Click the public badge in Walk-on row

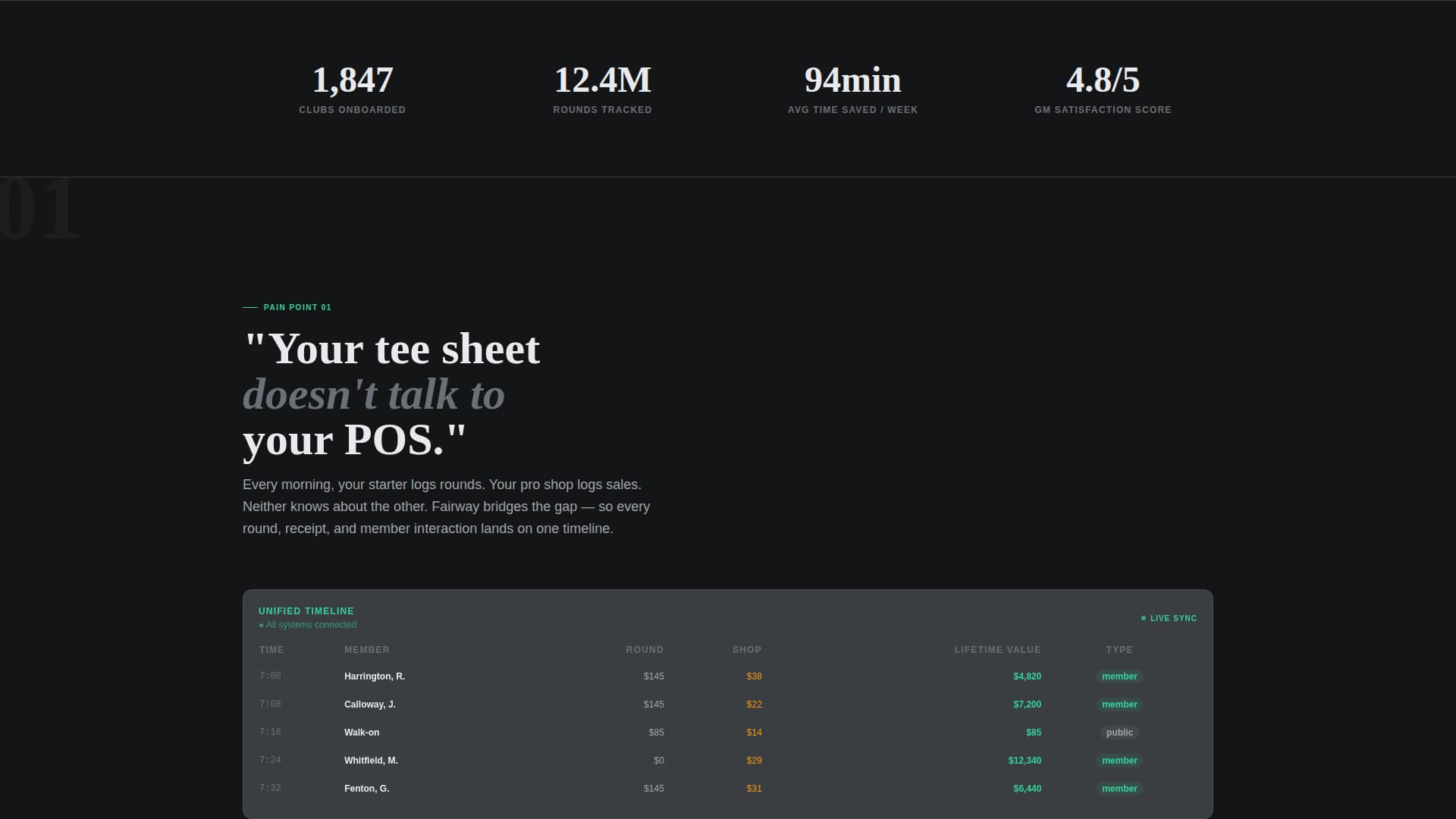pos(1119,733)
